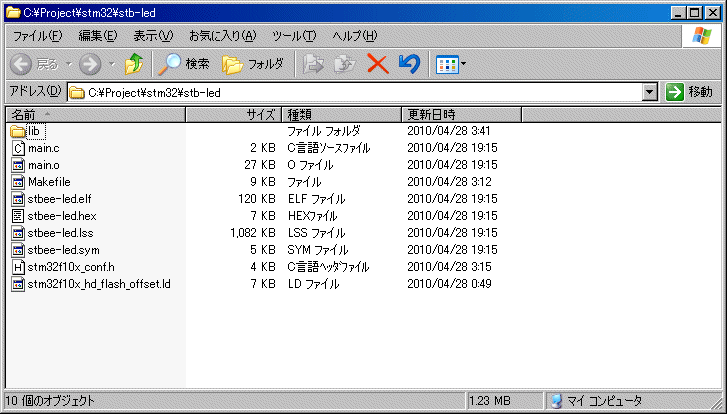Open the Forward history dropdown arrow
This screenshot has height=414, width=727.
coord(112,64)
